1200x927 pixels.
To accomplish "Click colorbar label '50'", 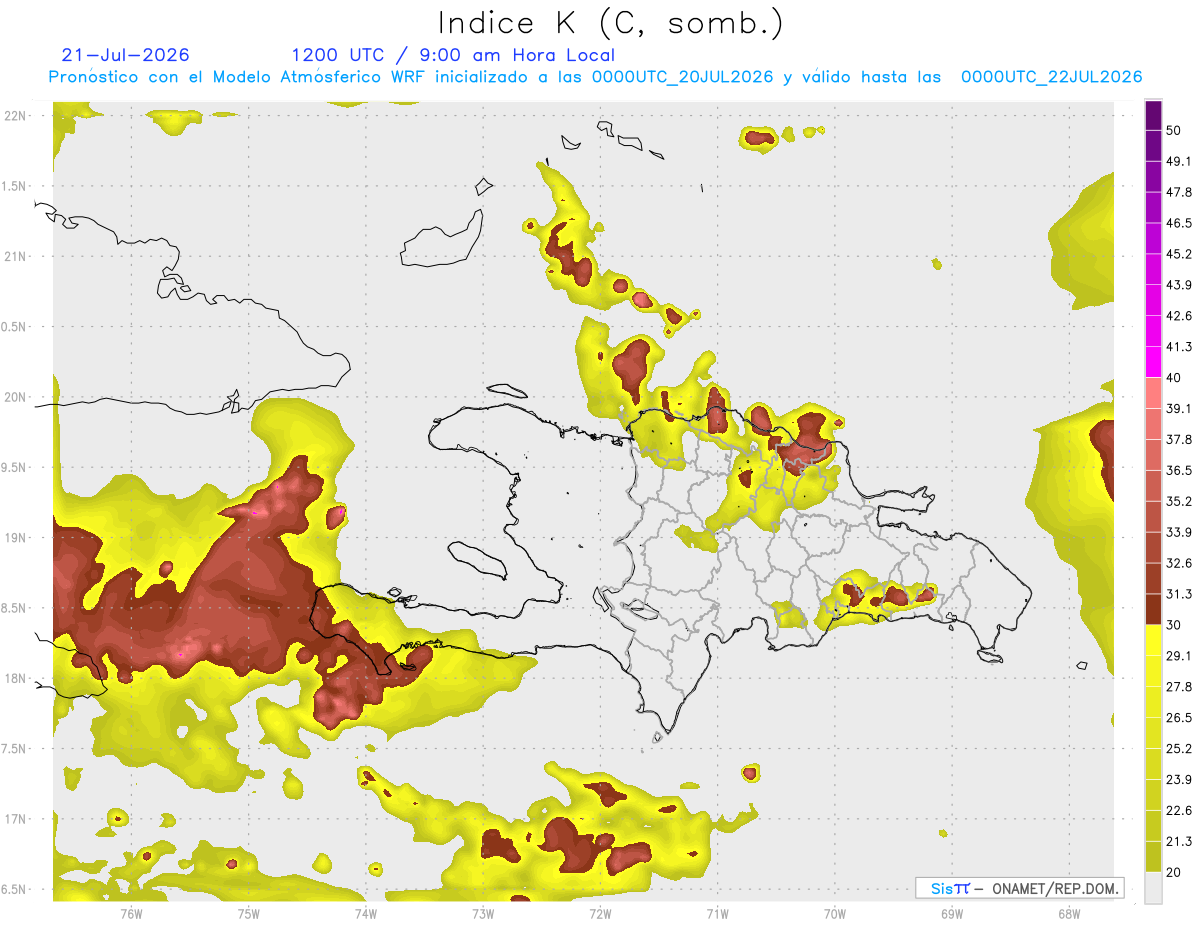I will pos(1174,130).
